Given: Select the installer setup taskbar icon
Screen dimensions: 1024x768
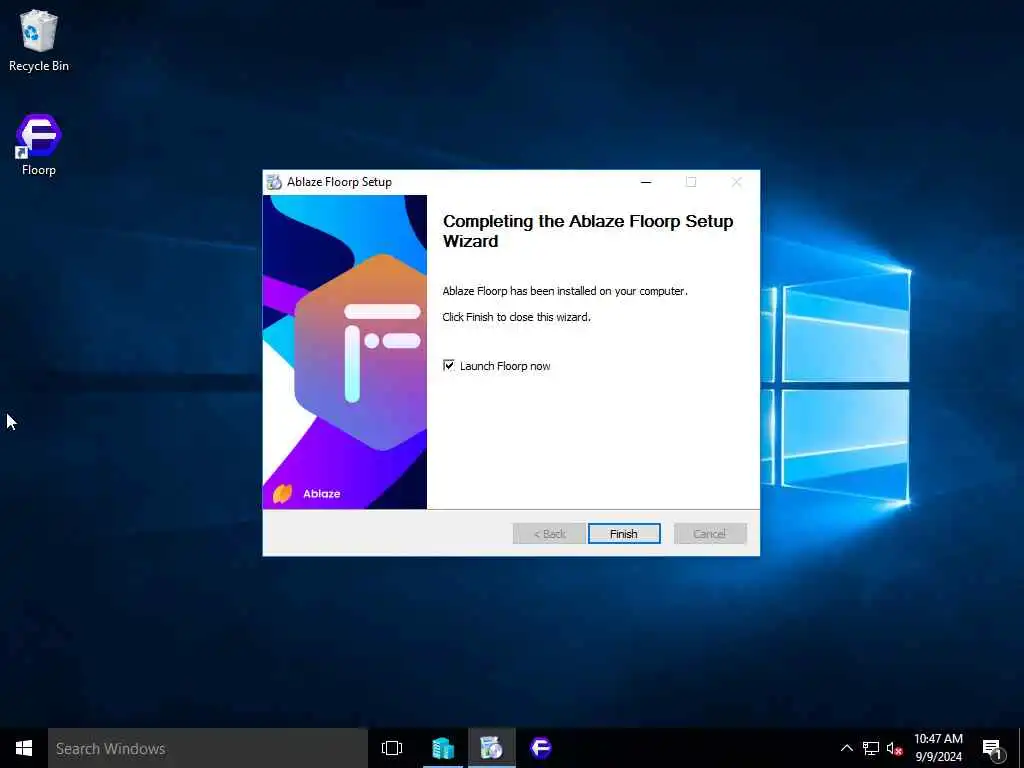Looking at the screenshot, I should [x=491, y=748].
